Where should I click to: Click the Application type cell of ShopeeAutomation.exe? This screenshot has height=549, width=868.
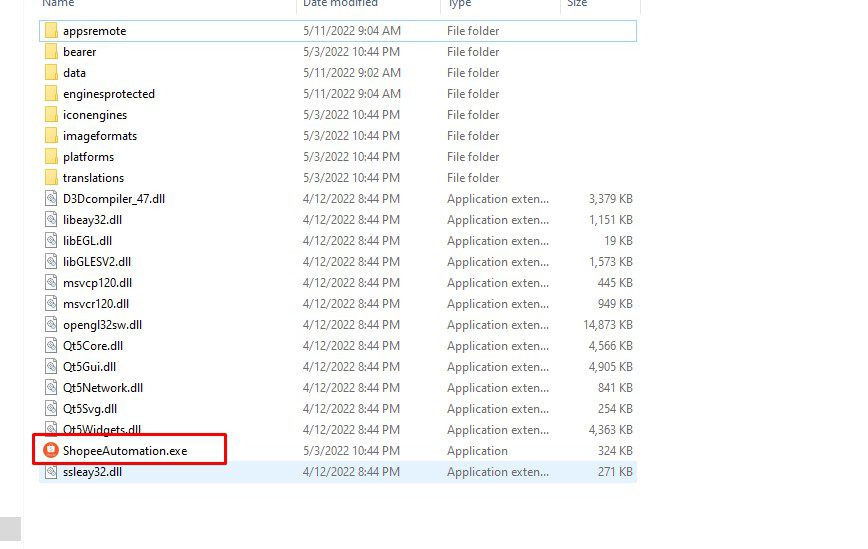(x=477, y=452)
